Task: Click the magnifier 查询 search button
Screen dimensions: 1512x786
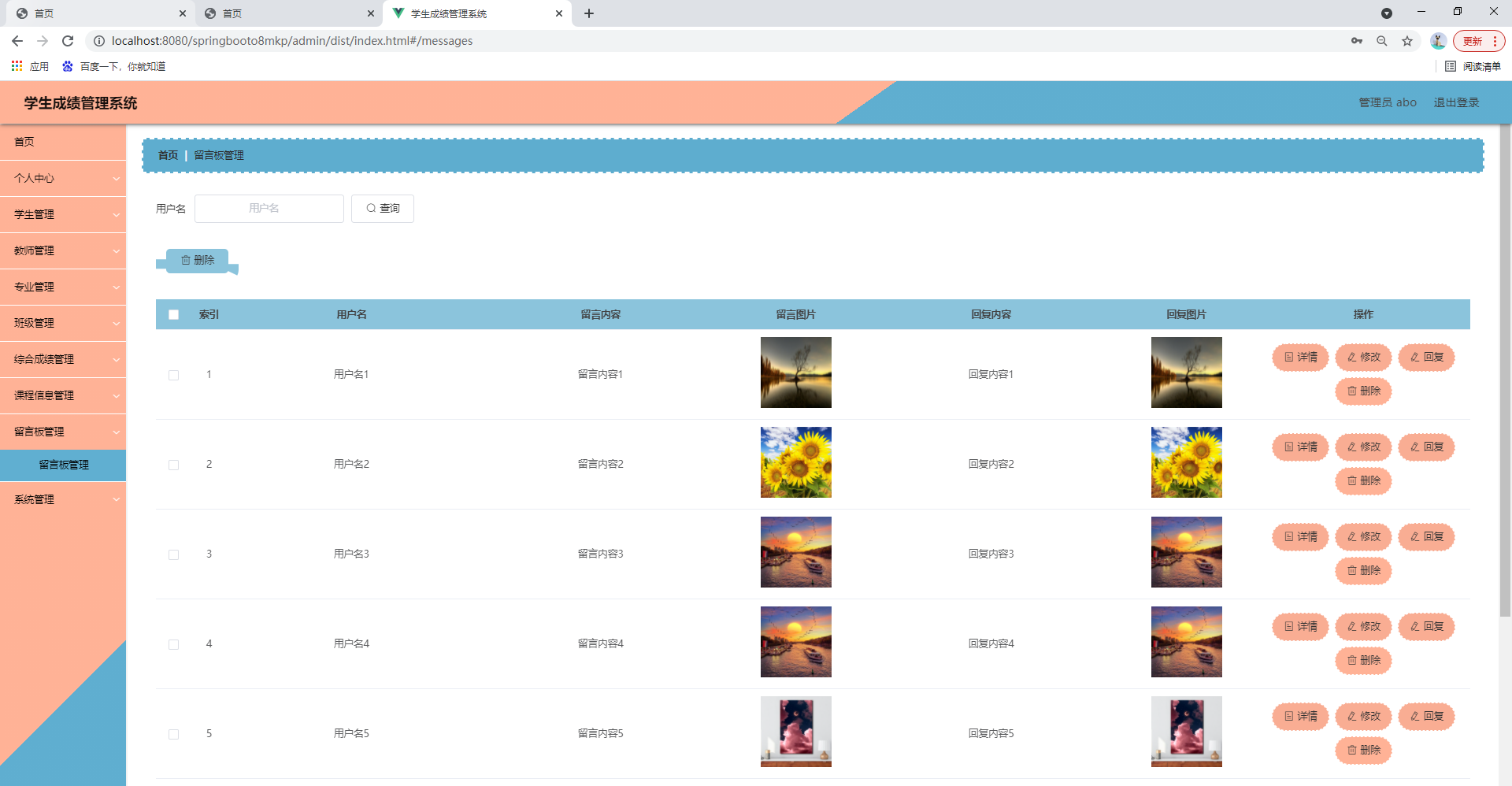Action: pyautogui.click(x=383, y=209)
